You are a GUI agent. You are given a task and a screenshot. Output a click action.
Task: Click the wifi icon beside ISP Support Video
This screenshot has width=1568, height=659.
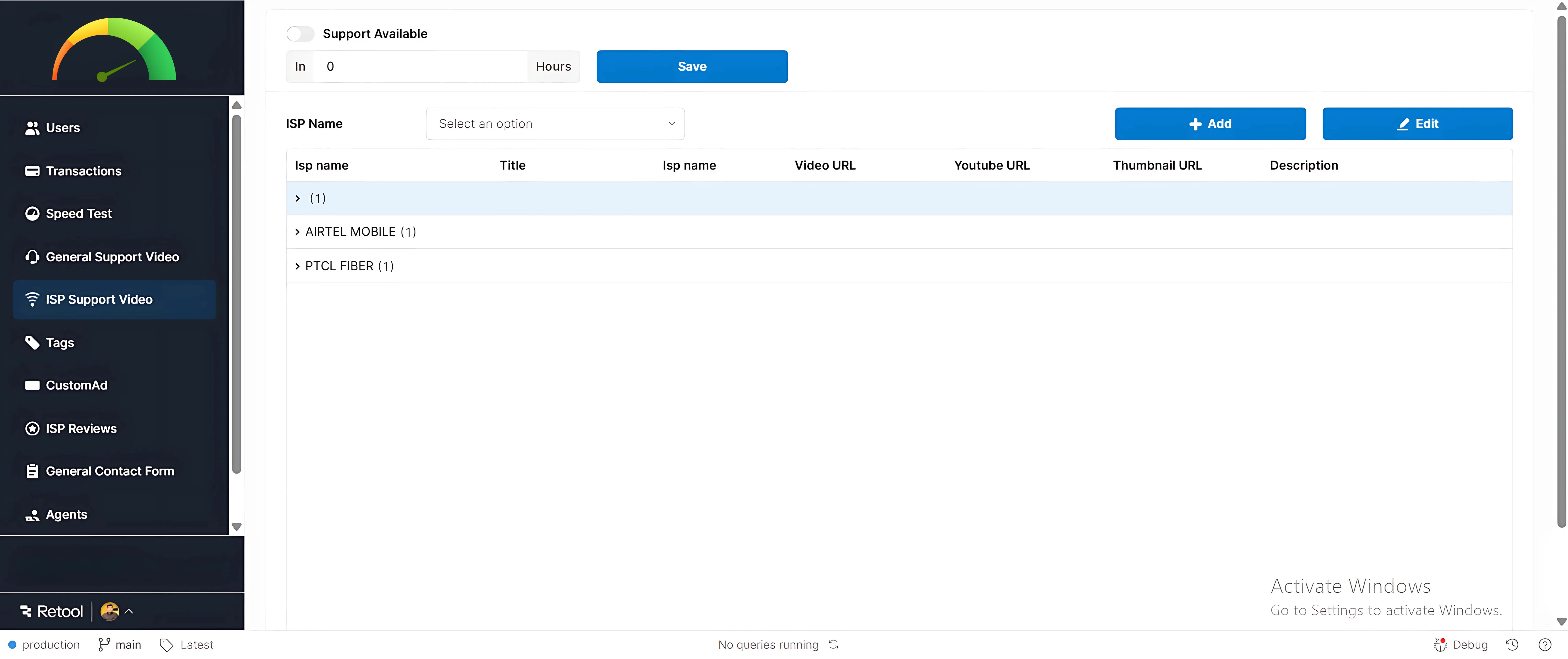click(32, 299)
